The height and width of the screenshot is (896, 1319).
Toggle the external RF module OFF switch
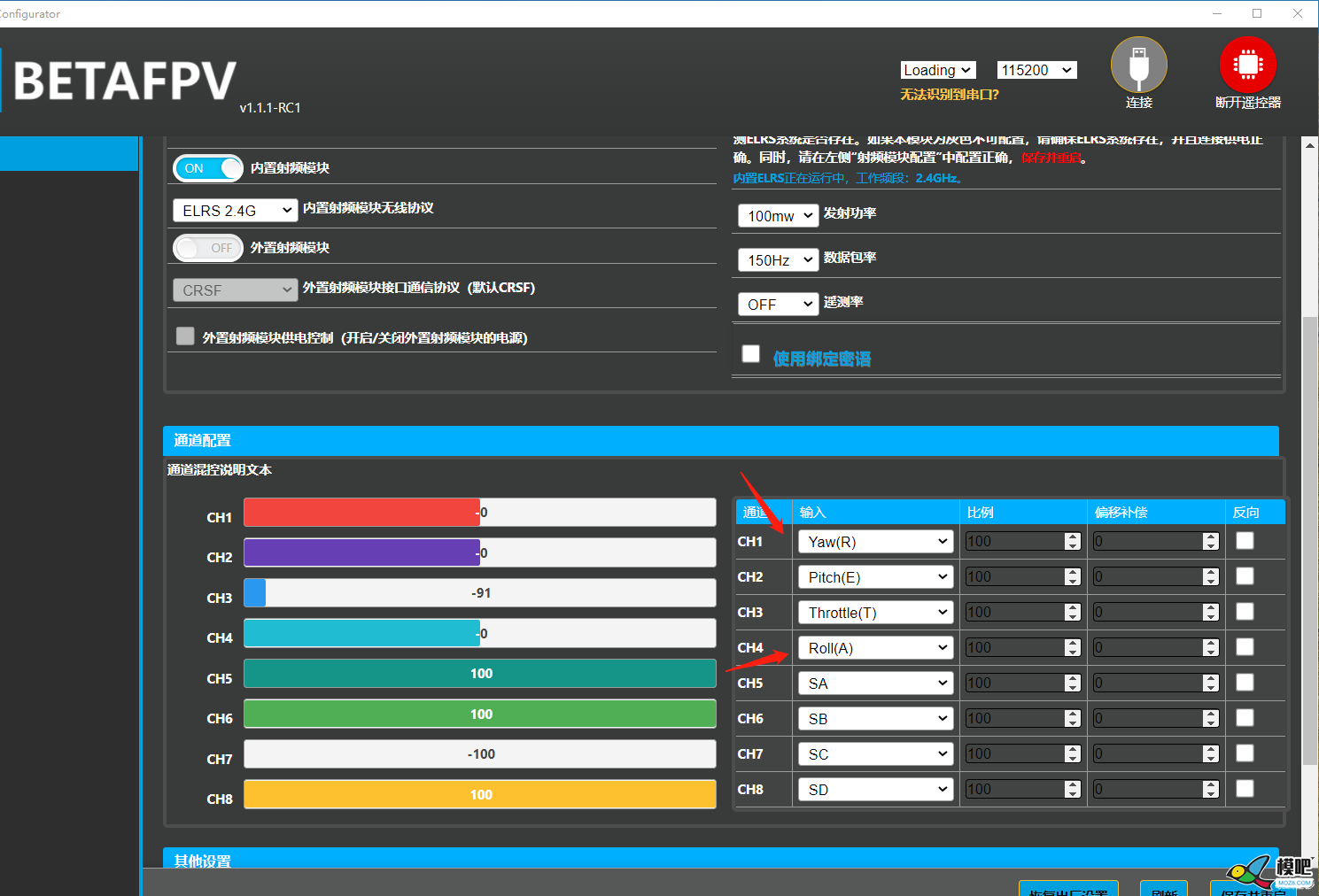(x=208, y=248)
